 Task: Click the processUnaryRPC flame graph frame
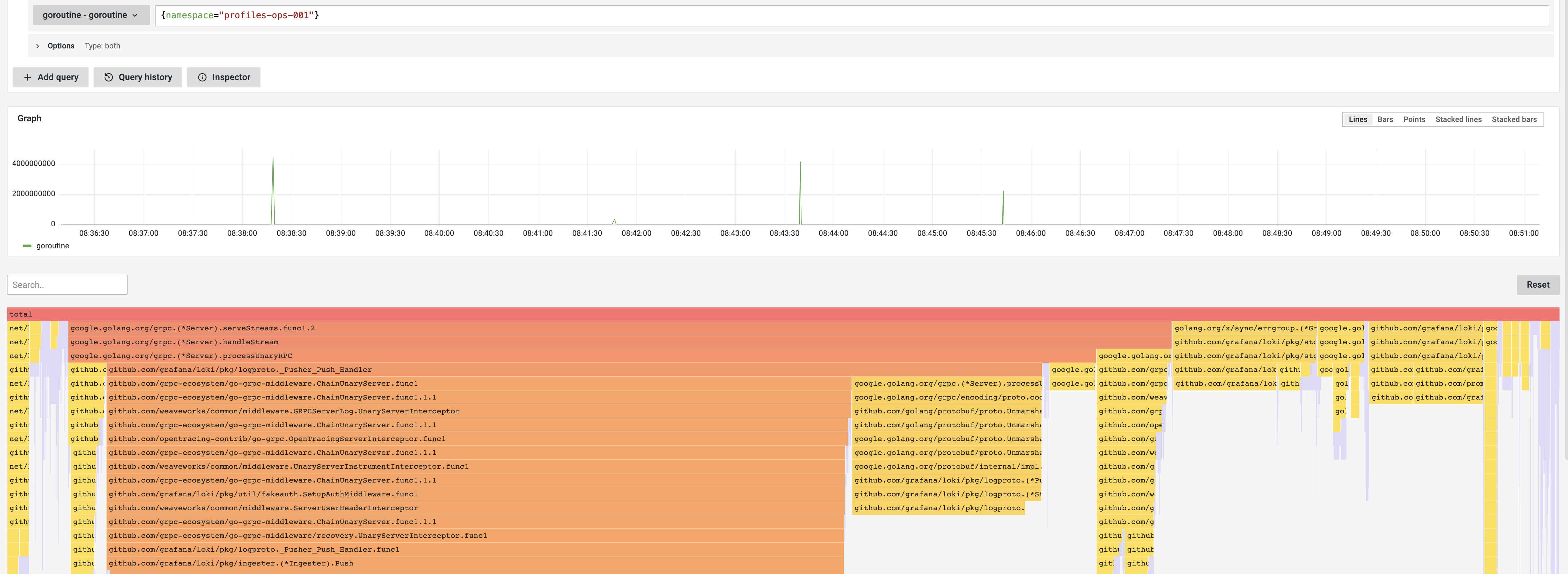[x=365, y=356]
